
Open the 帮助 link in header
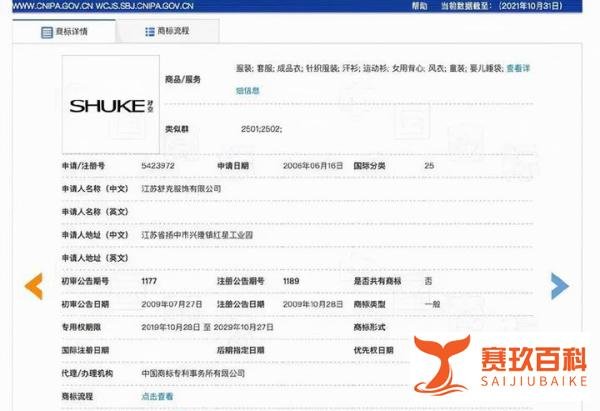coord(419,6)
